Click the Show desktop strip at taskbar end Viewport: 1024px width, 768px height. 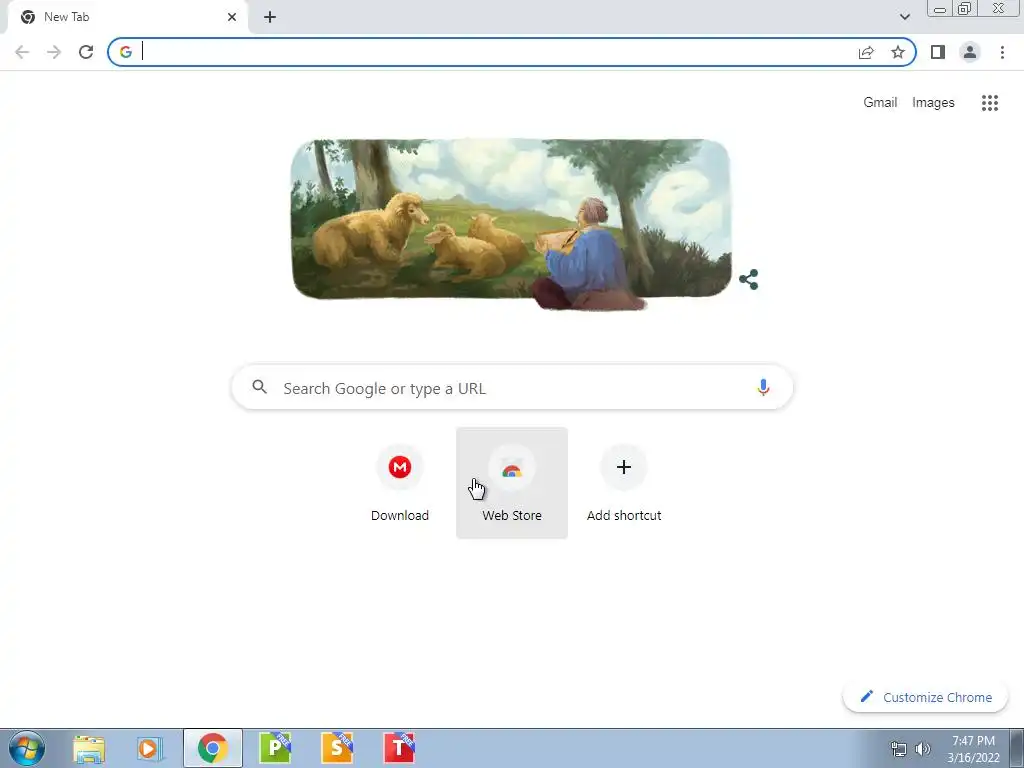(1017, 748)
